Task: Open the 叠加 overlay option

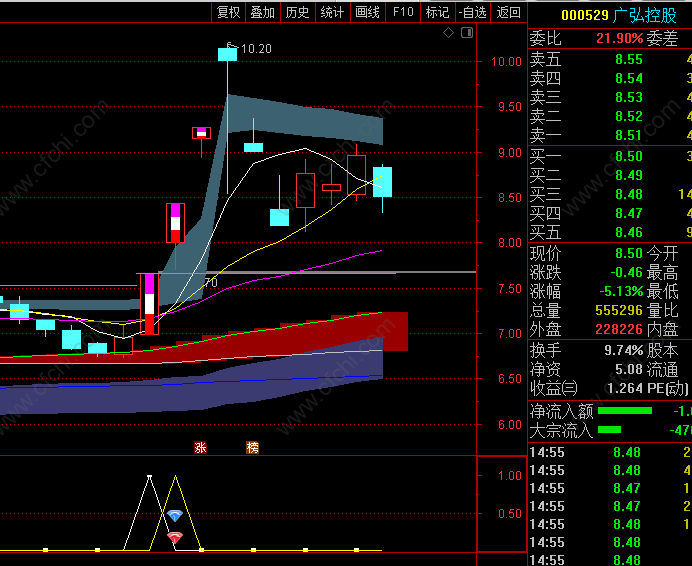Action: click(x=263, y=12)
